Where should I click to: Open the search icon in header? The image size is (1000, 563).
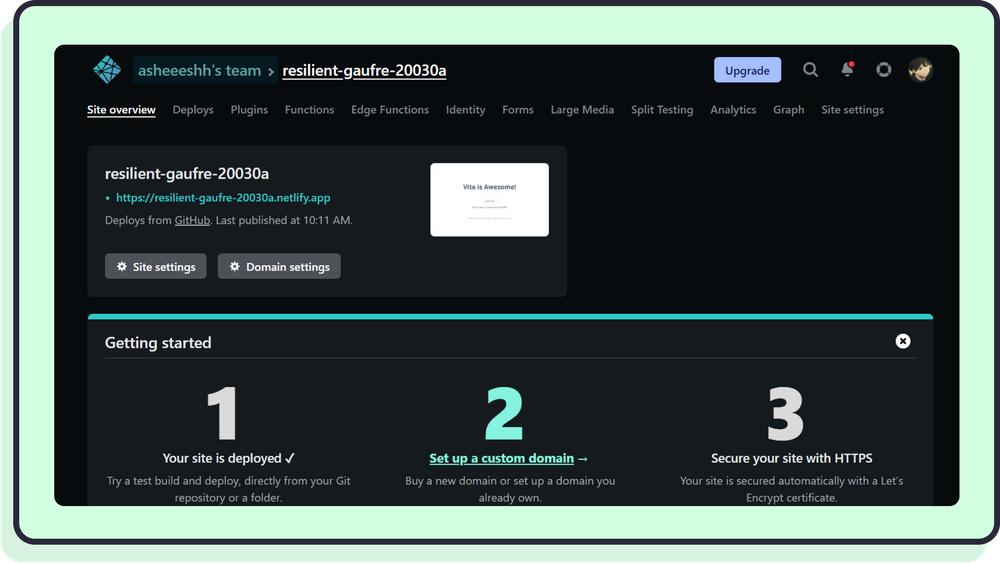[x=810, y=70]
